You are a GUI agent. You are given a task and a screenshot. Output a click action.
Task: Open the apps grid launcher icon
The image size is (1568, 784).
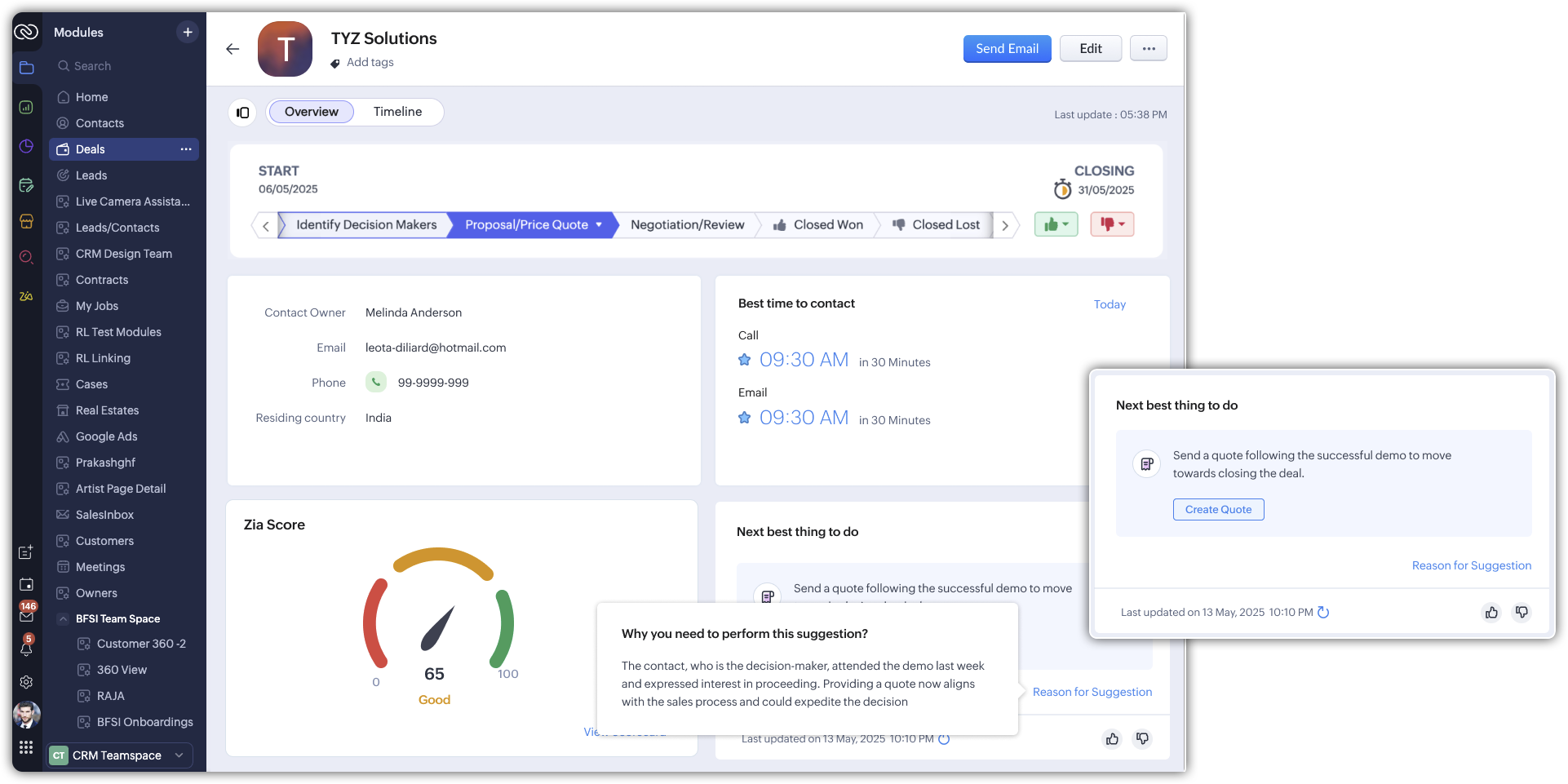coord(26,747)
